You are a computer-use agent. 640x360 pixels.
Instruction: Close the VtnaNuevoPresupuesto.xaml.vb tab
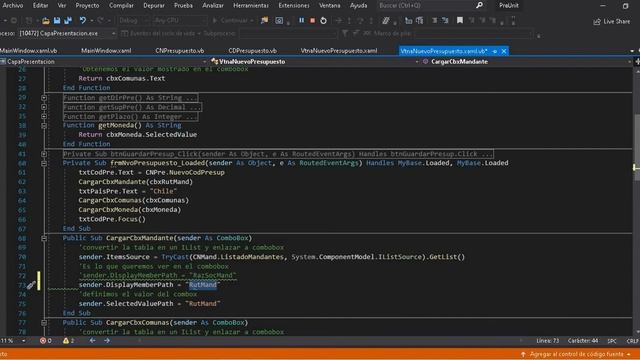pos(504,51)
